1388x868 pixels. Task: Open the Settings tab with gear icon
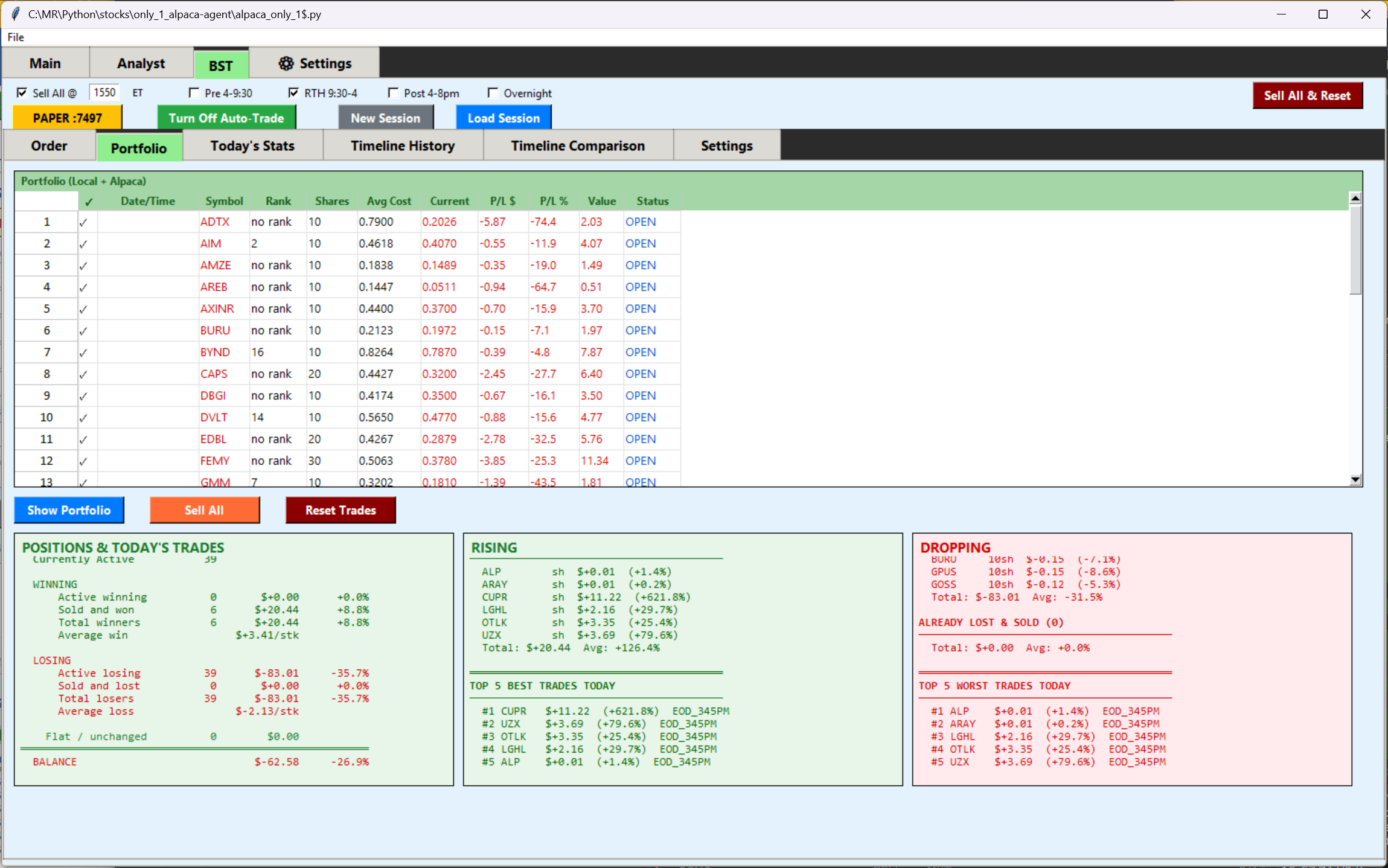pos(314,63)
